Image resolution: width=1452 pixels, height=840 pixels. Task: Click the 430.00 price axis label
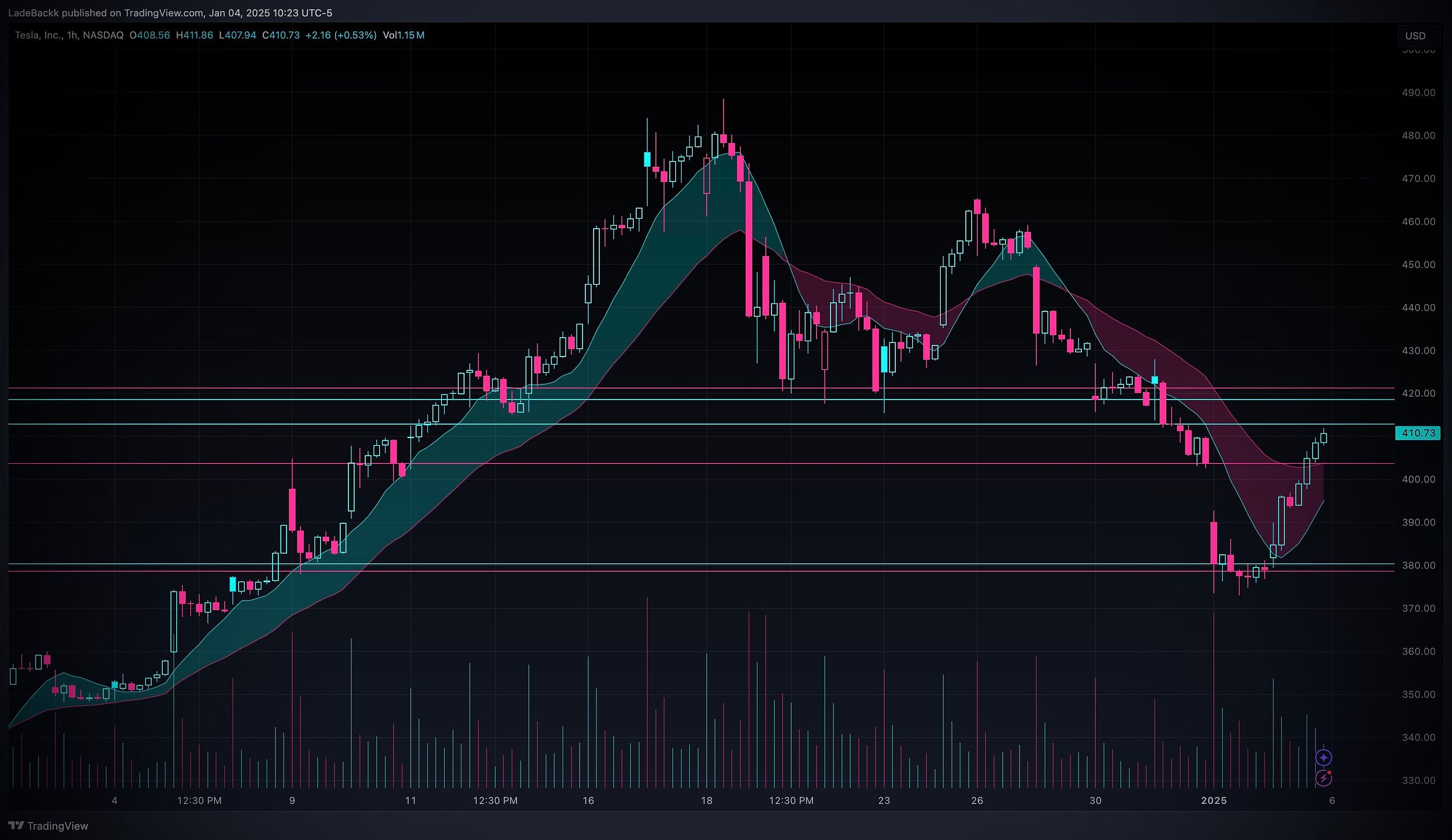coord(1419,351)
